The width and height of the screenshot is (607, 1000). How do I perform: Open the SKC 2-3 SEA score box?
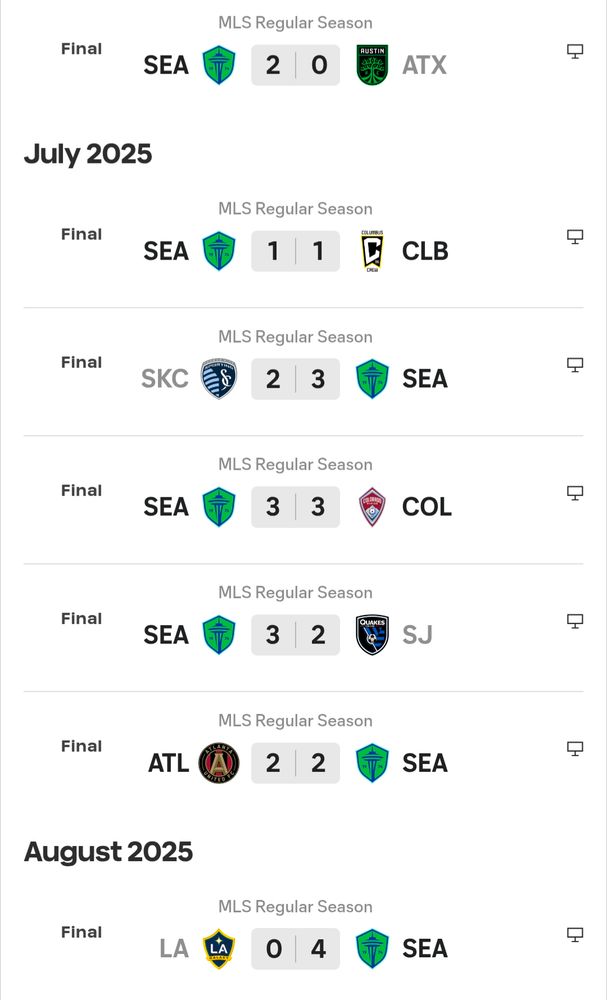[x=295, y=379]
